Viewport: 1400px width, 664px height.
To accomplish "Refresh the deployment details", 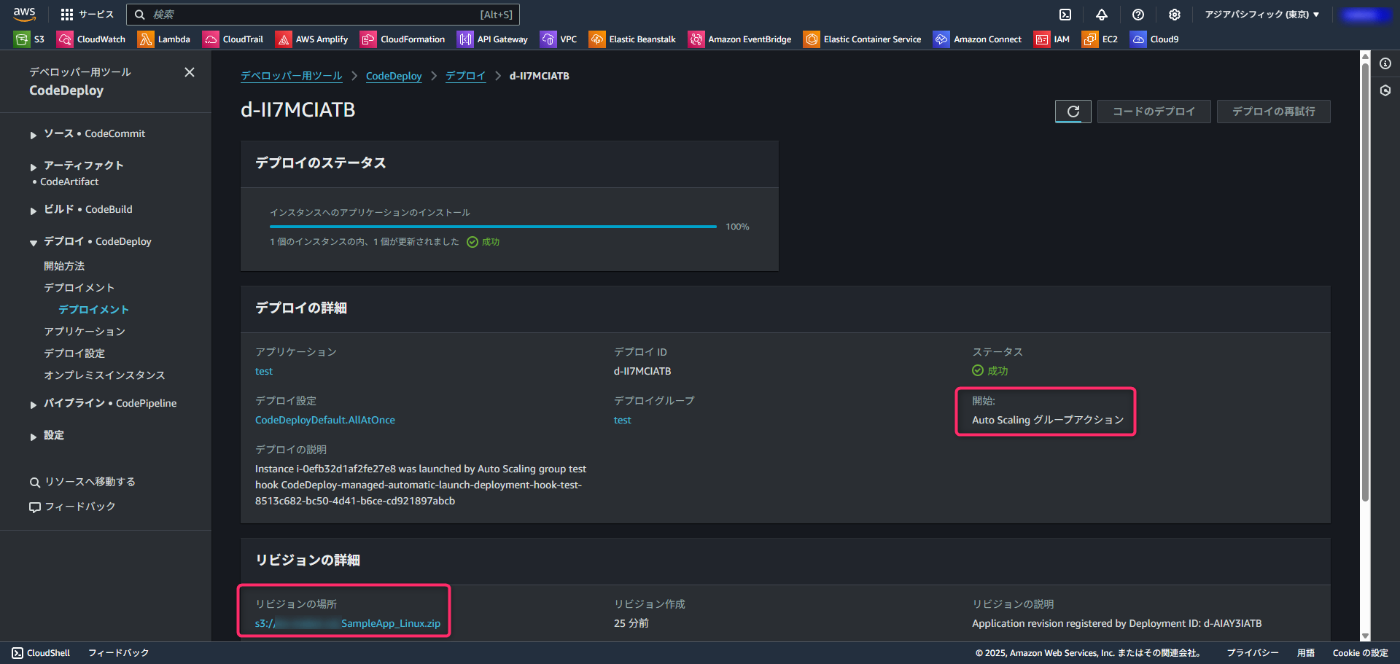I will (x=1073, y=112).
